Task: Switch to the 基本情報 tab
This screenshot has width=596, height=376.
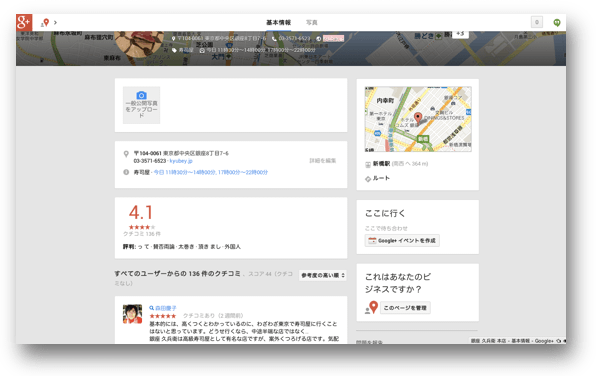Action: pyautogui.click(x=278, y=23)
